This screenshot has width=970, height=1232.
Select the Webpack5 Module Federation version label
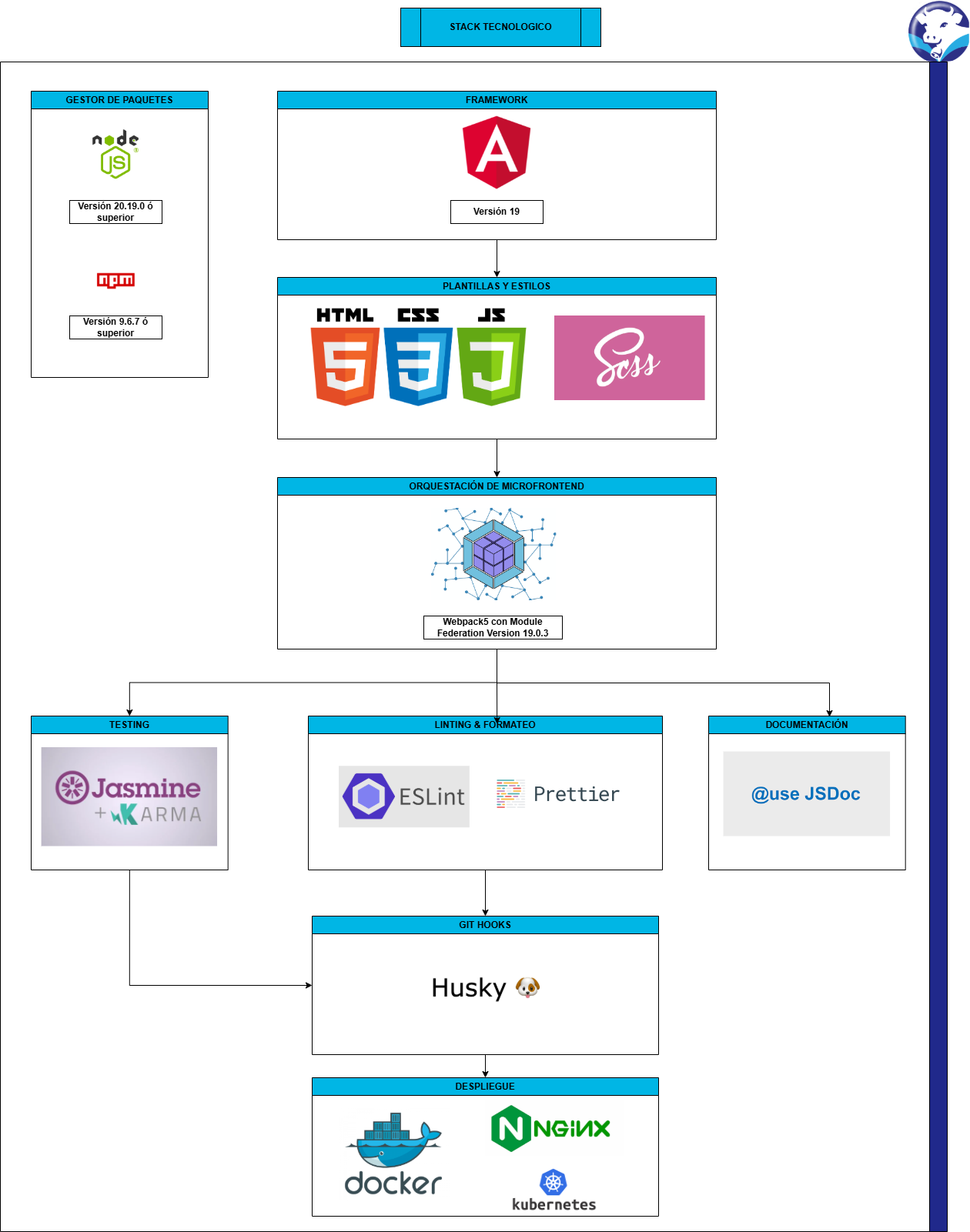pyautogui.click(x=493, y=627)
